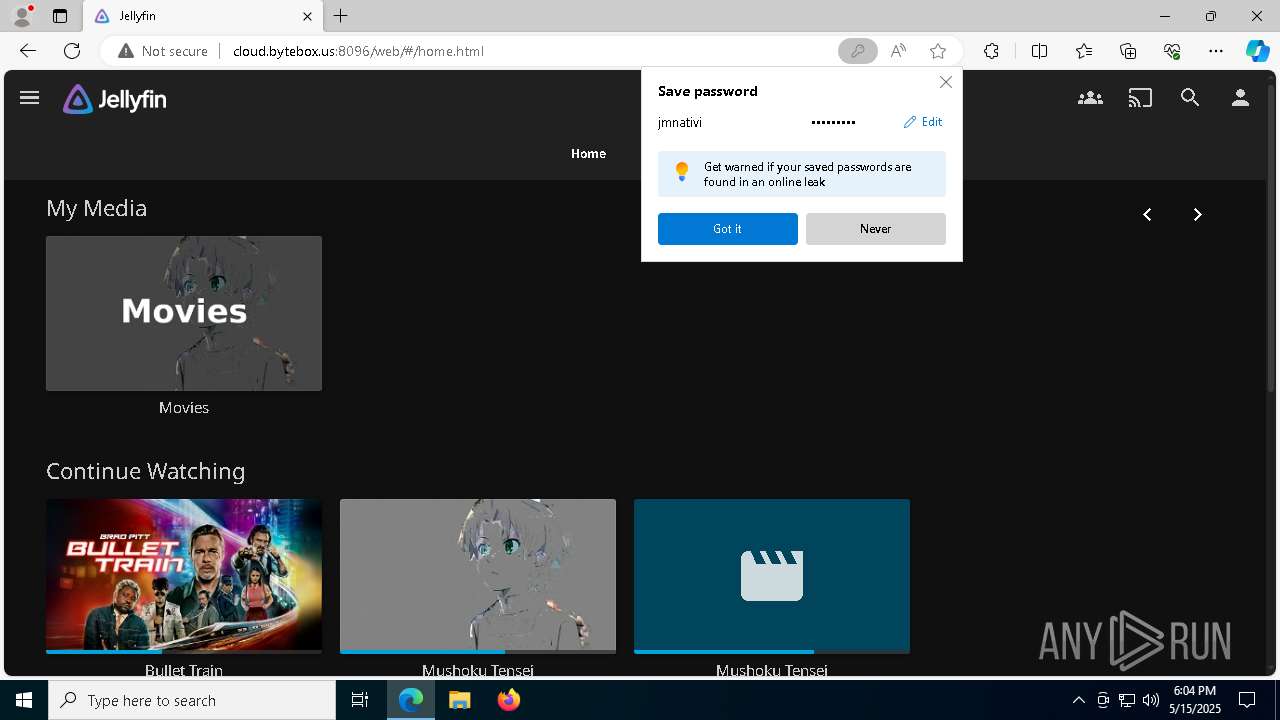Open Favorites list icon

pos(1084,51)
